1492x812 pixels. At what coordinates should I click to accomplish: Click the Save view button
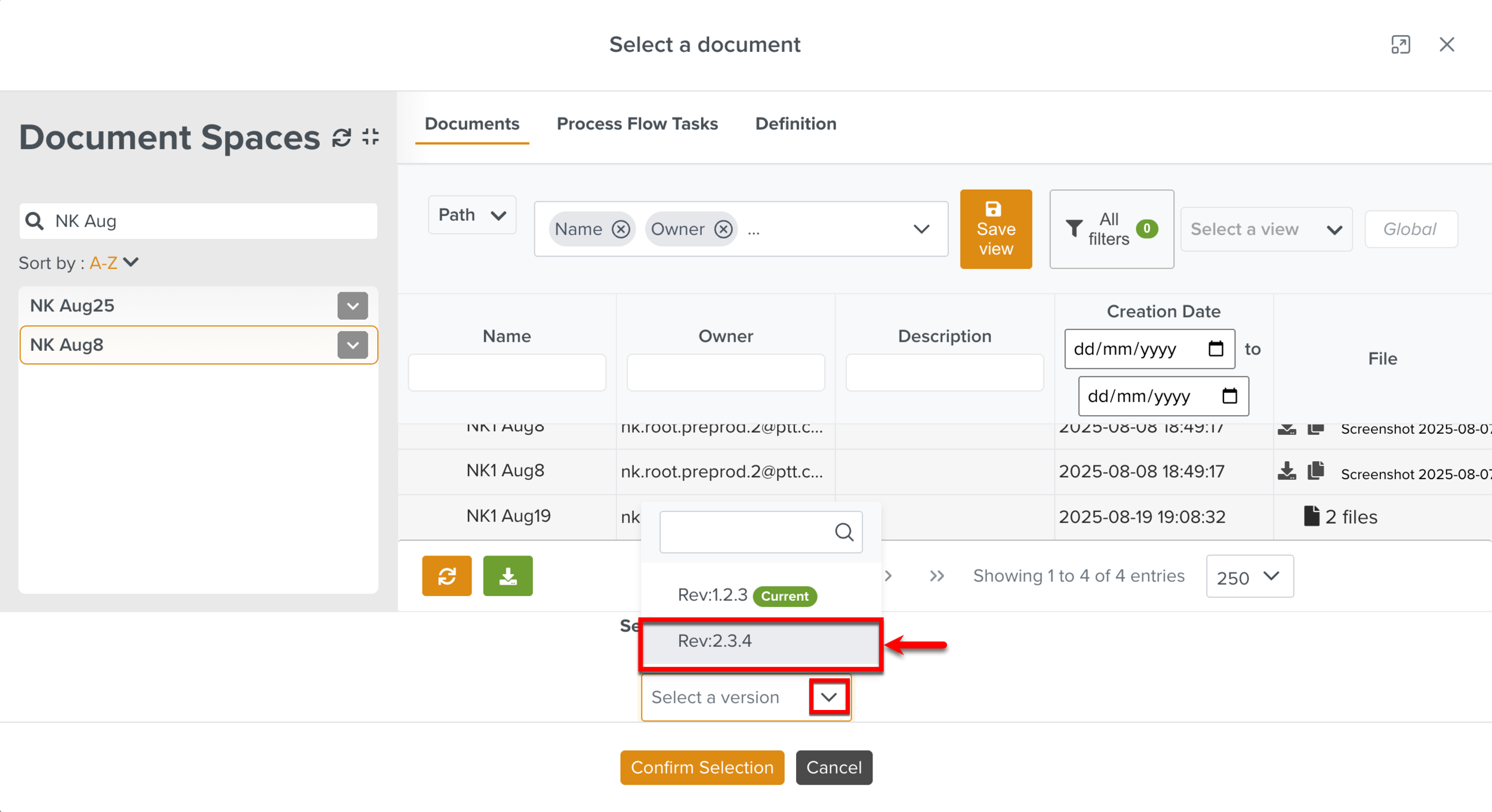995,229
